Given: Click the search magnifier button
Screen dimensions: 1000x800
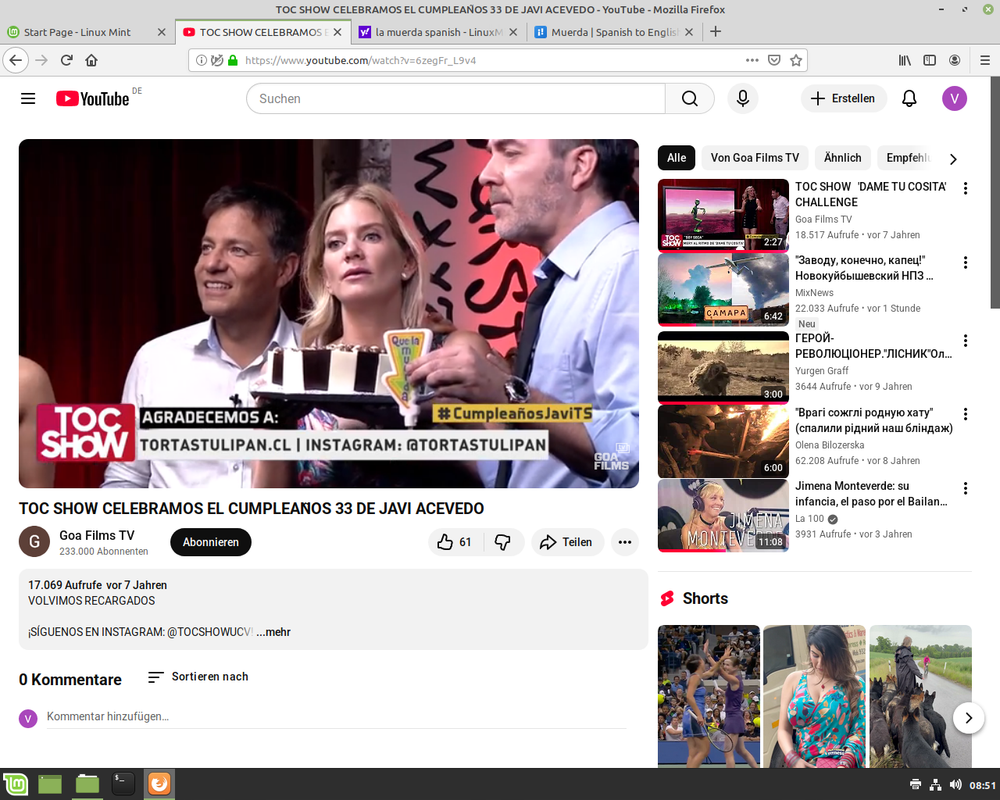Looking at the screenshot, I should point(689,98).
